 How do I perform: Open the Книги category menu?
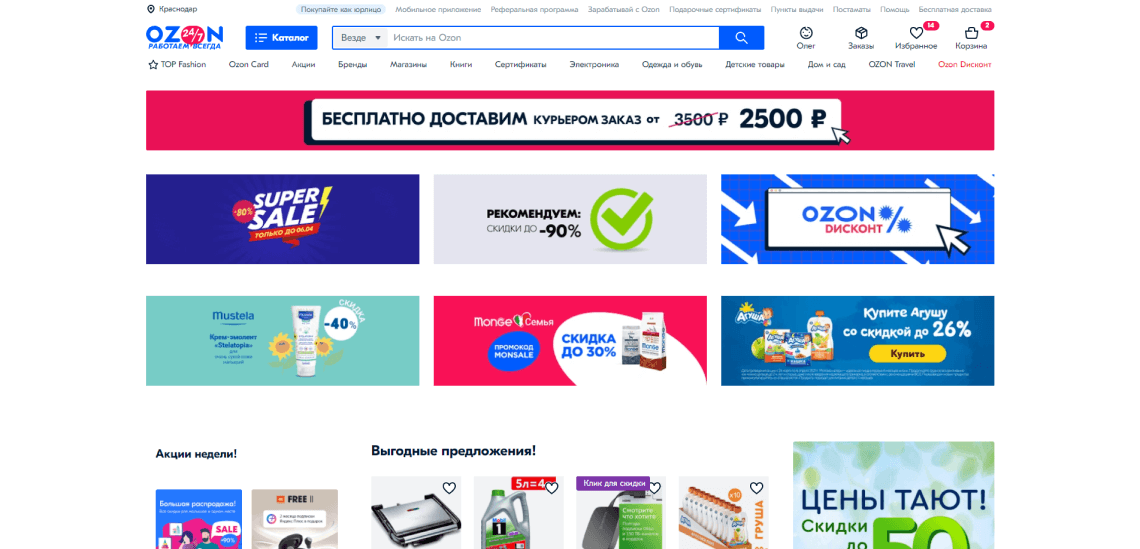point(461,65)
